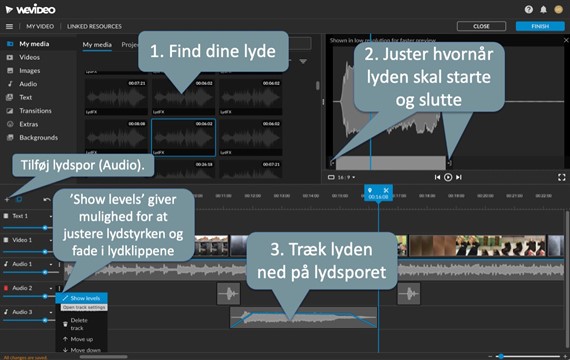Open the Audio library section
The height and width of the screenshot is (360, 570).
point(28,84)
